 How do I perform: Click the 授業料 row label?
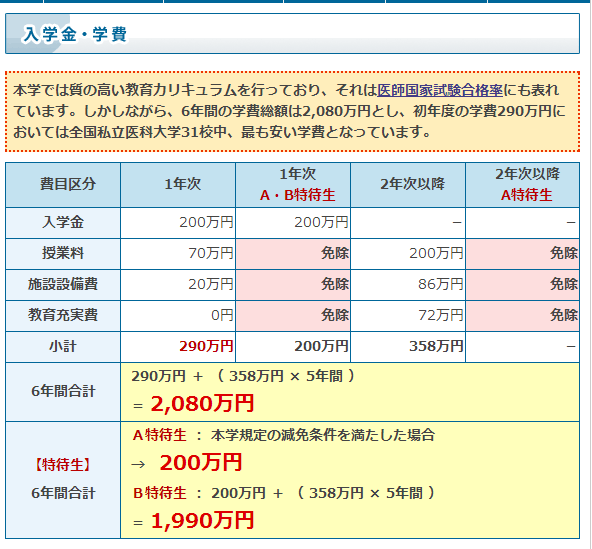(x=63, y=253)
